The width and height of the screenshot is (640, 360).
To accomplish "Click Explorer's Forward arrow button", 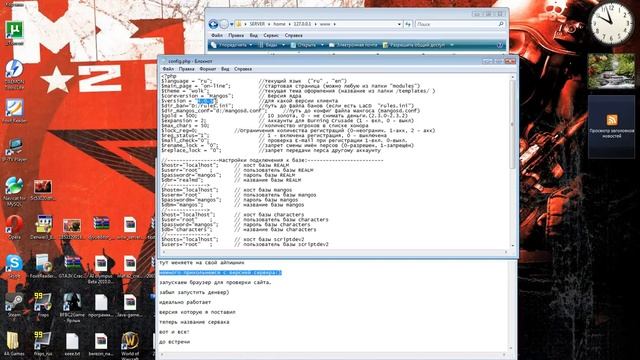I will coord(224,24).
